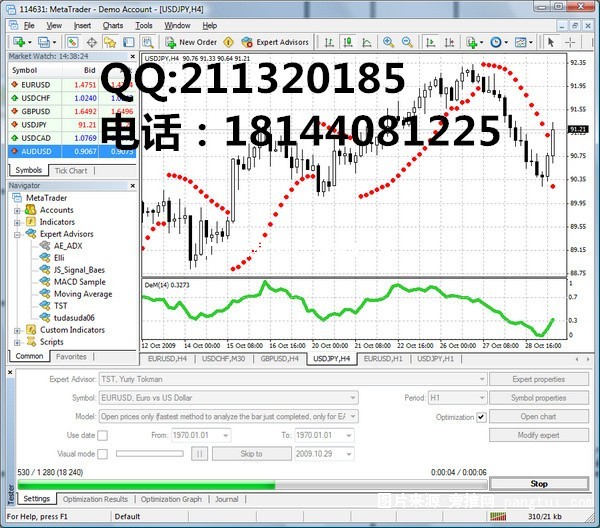The width and height of the screenshot is (600, 528).
Task: Click the New Order button
Action: (191, 42)
